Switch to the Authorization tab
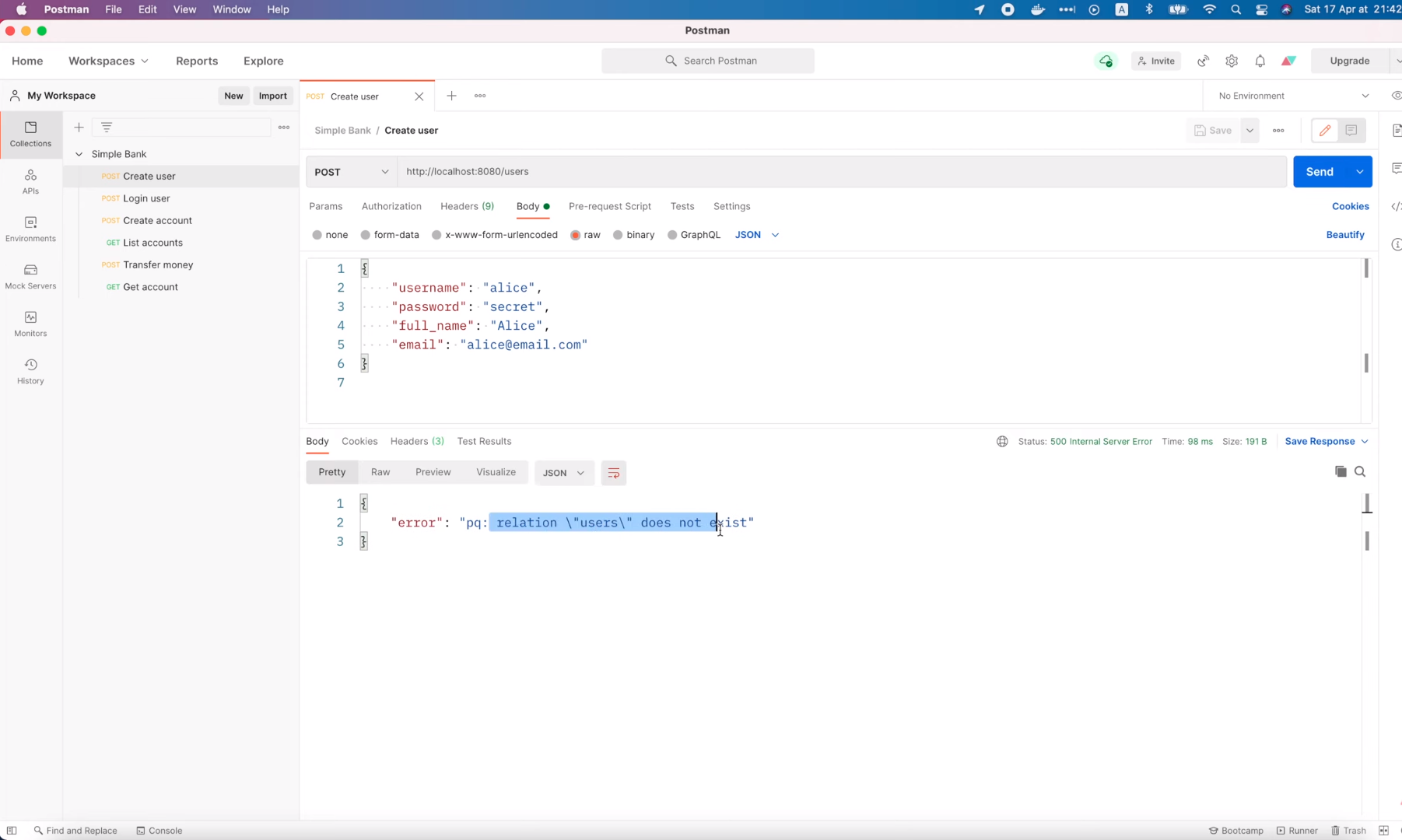 point(391,206)
